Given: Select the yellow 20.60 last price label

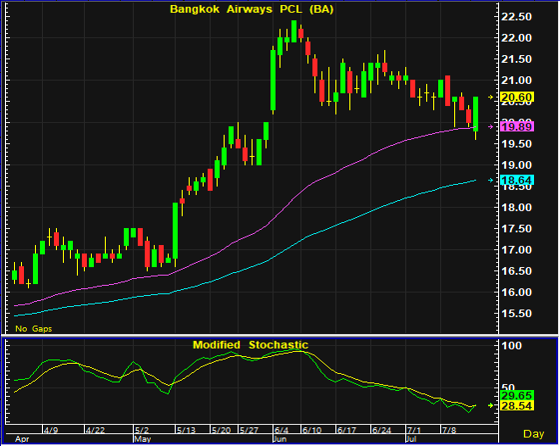Looking at the screenshot, I should click(517, 97).
